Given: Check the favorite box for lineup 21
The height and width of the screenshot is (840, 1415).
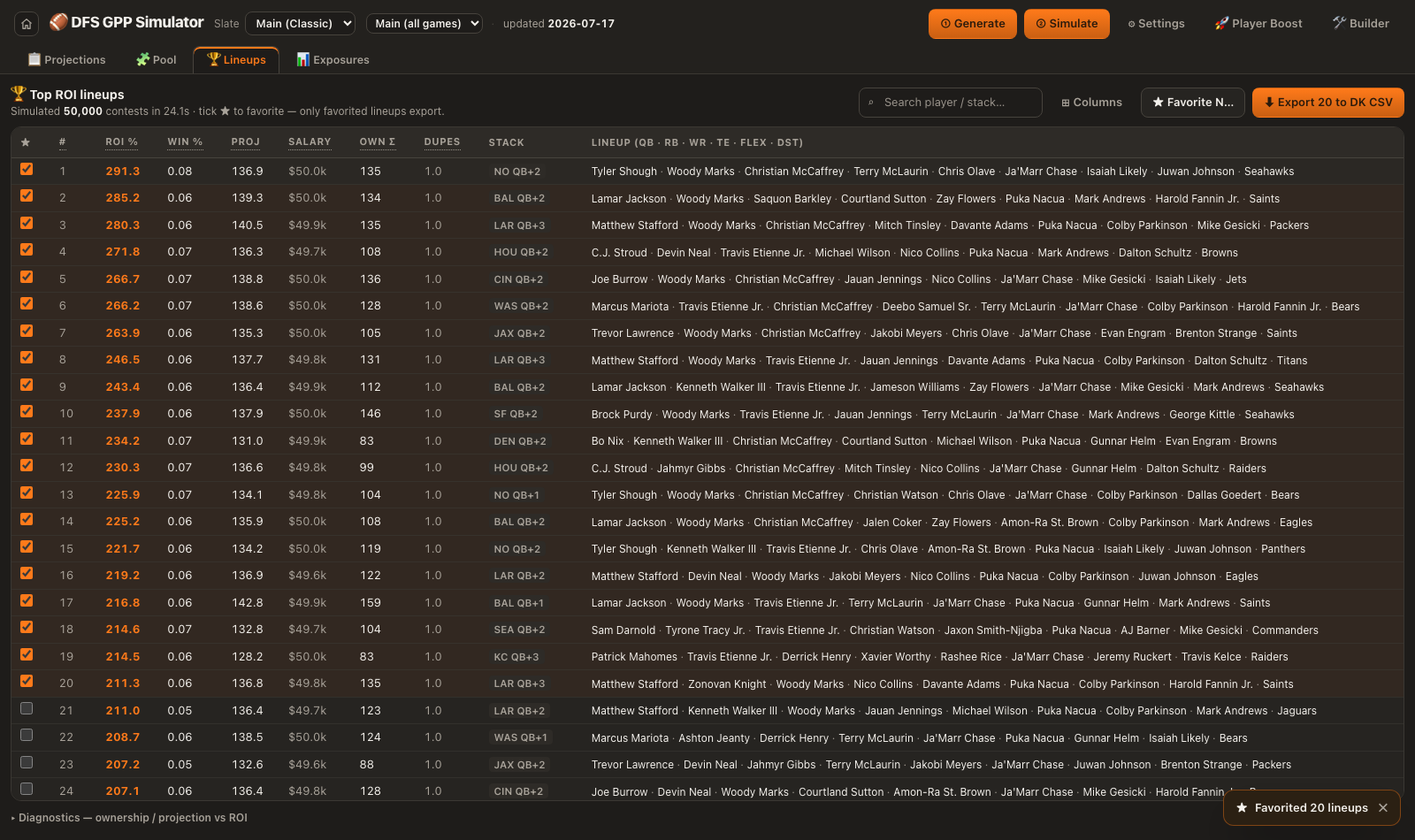Looking at the screenshot, I should [x=27, y=708].
